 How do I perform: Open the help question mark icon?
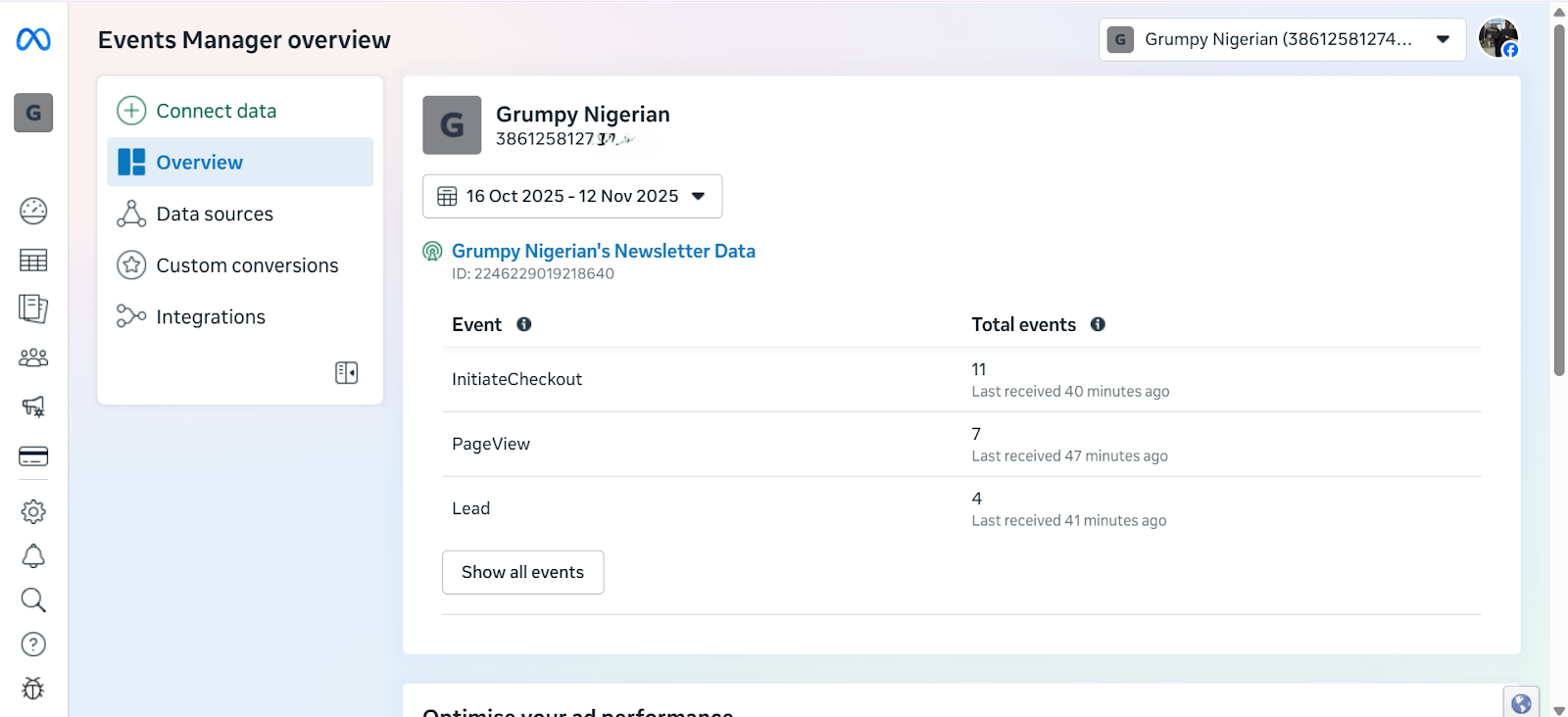click(33, 644)
